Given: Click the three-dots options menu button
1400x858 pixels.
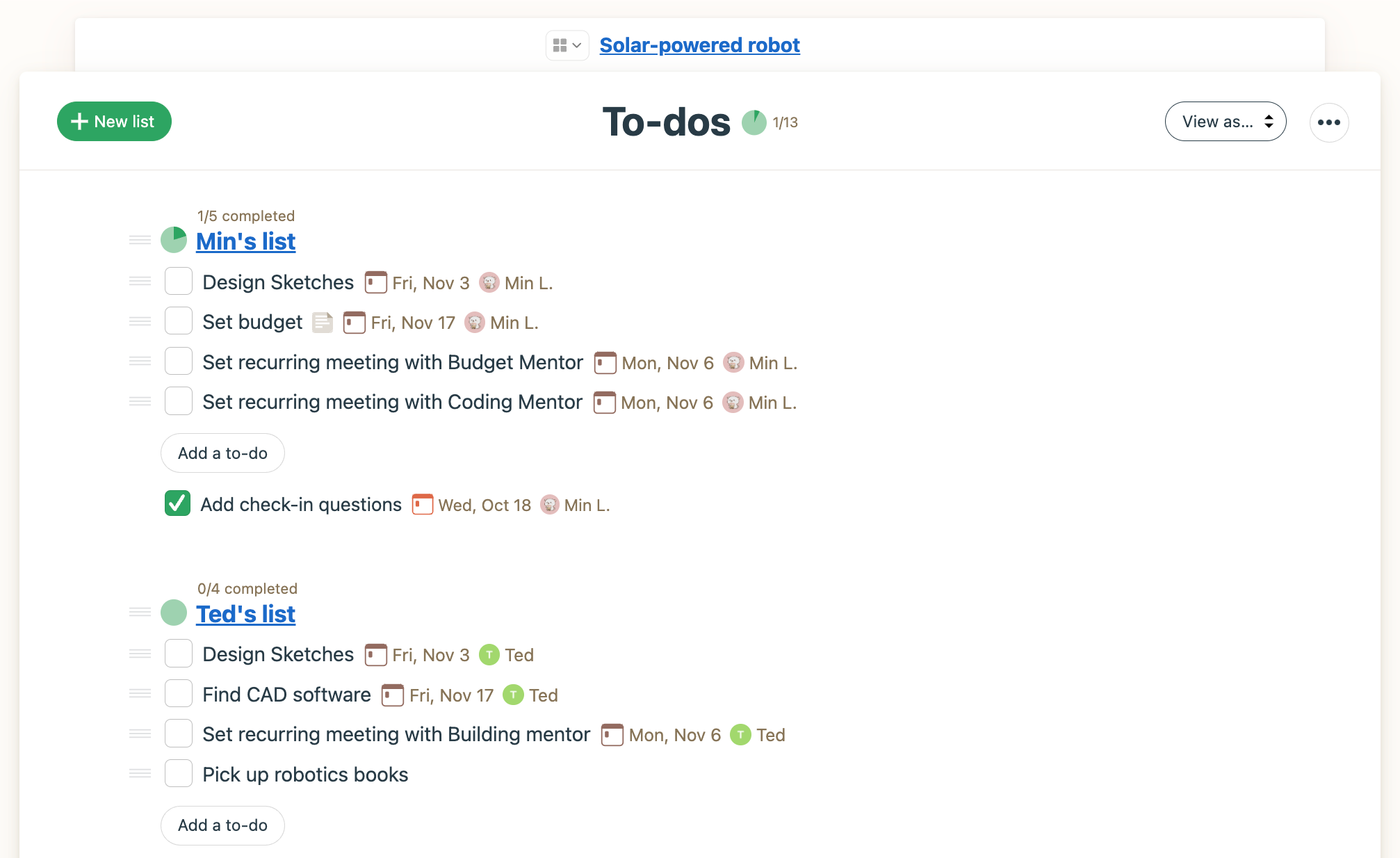Looking at the screenshot, I should click(x=1328, y=122).
